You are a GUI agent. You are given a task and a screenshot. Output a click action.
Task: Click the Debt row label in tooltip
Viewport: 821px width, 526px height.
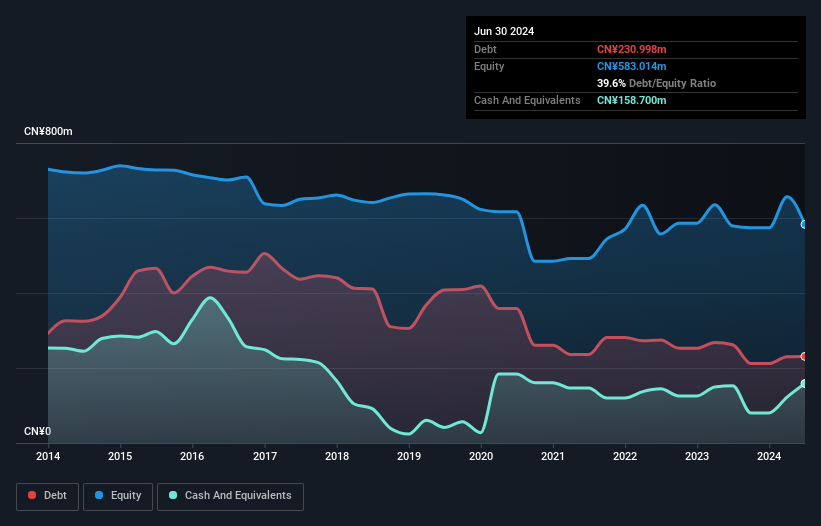tap(485, 49)
